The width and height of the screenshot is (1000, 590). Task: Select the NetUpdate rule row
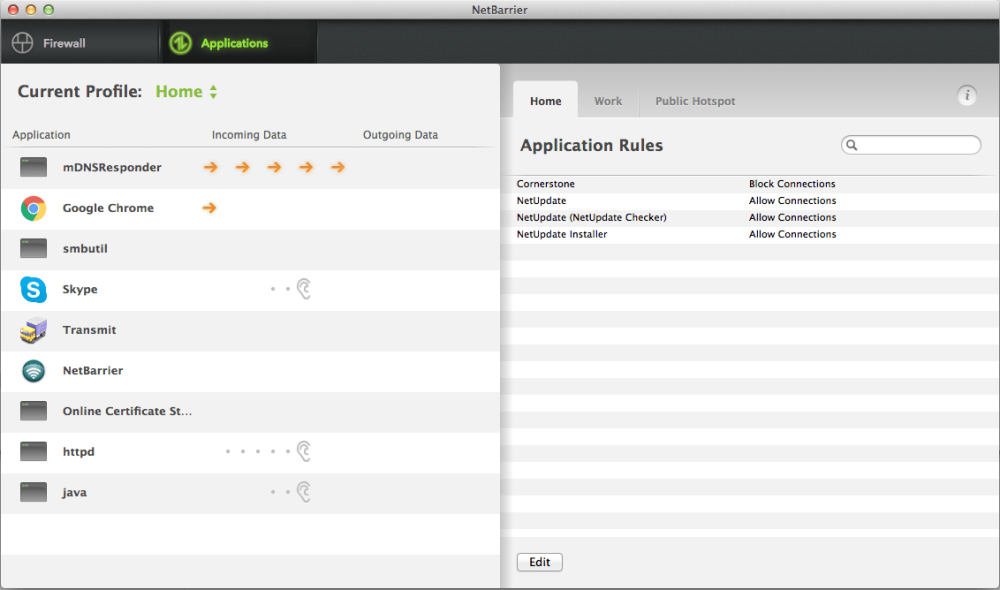[750, 200]
